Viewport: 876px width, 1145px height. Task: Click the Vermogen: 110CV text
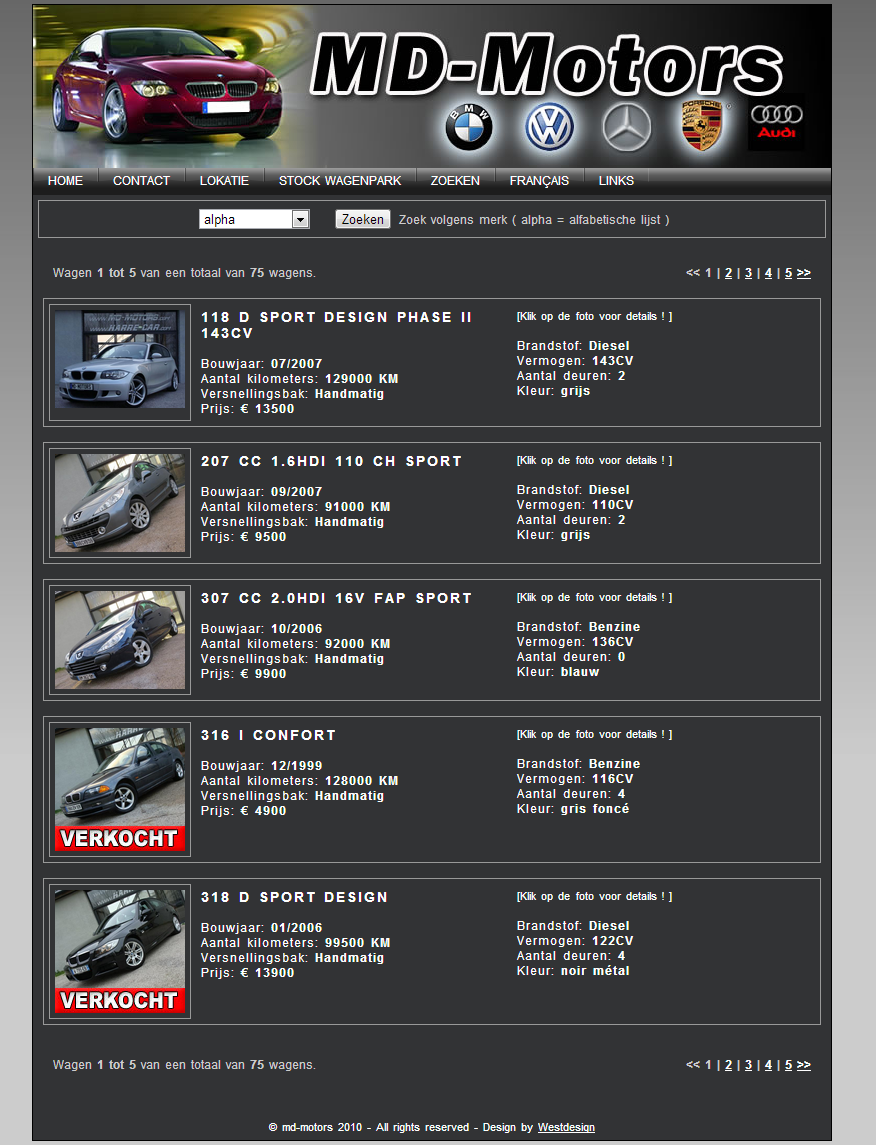(575, 505)
